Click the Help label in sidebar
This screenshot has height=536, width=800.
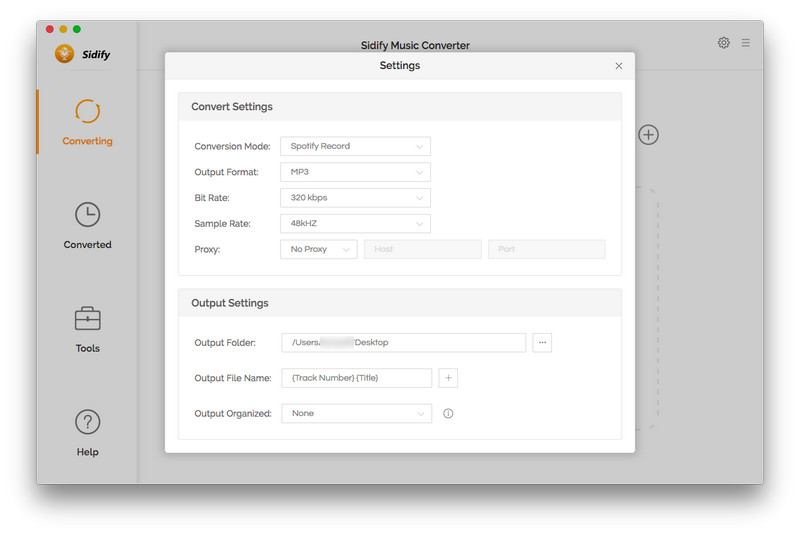(x=87, y=452)
